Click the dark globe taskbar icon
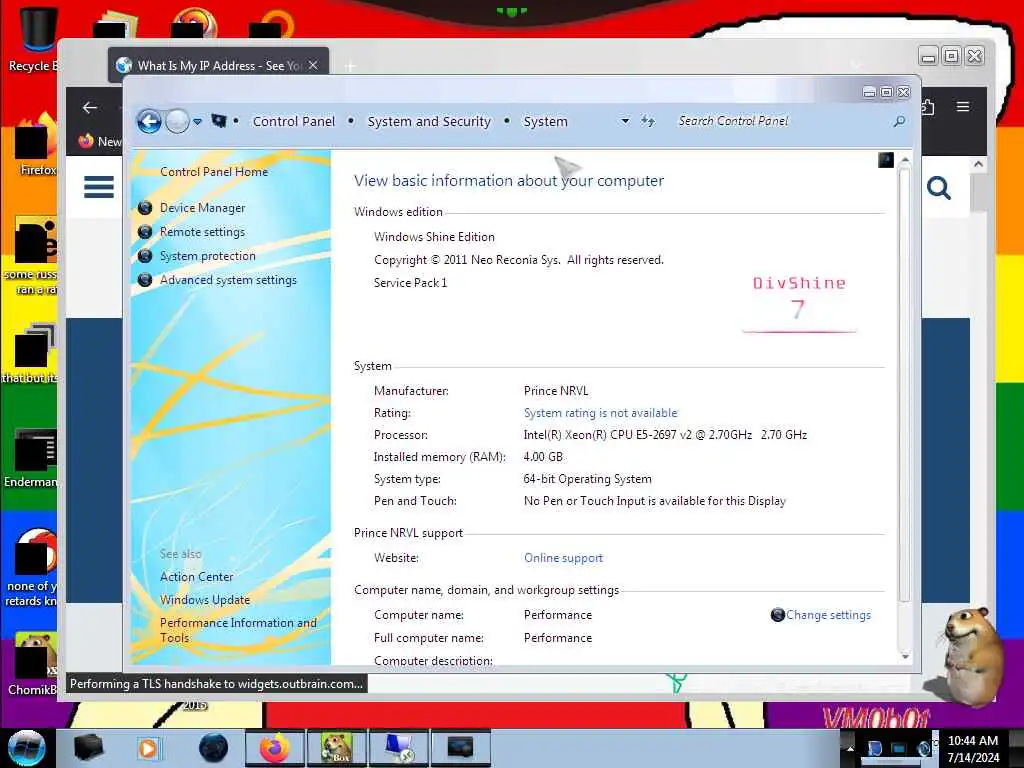Screen dimensions: 1024x768 point(214,748)
